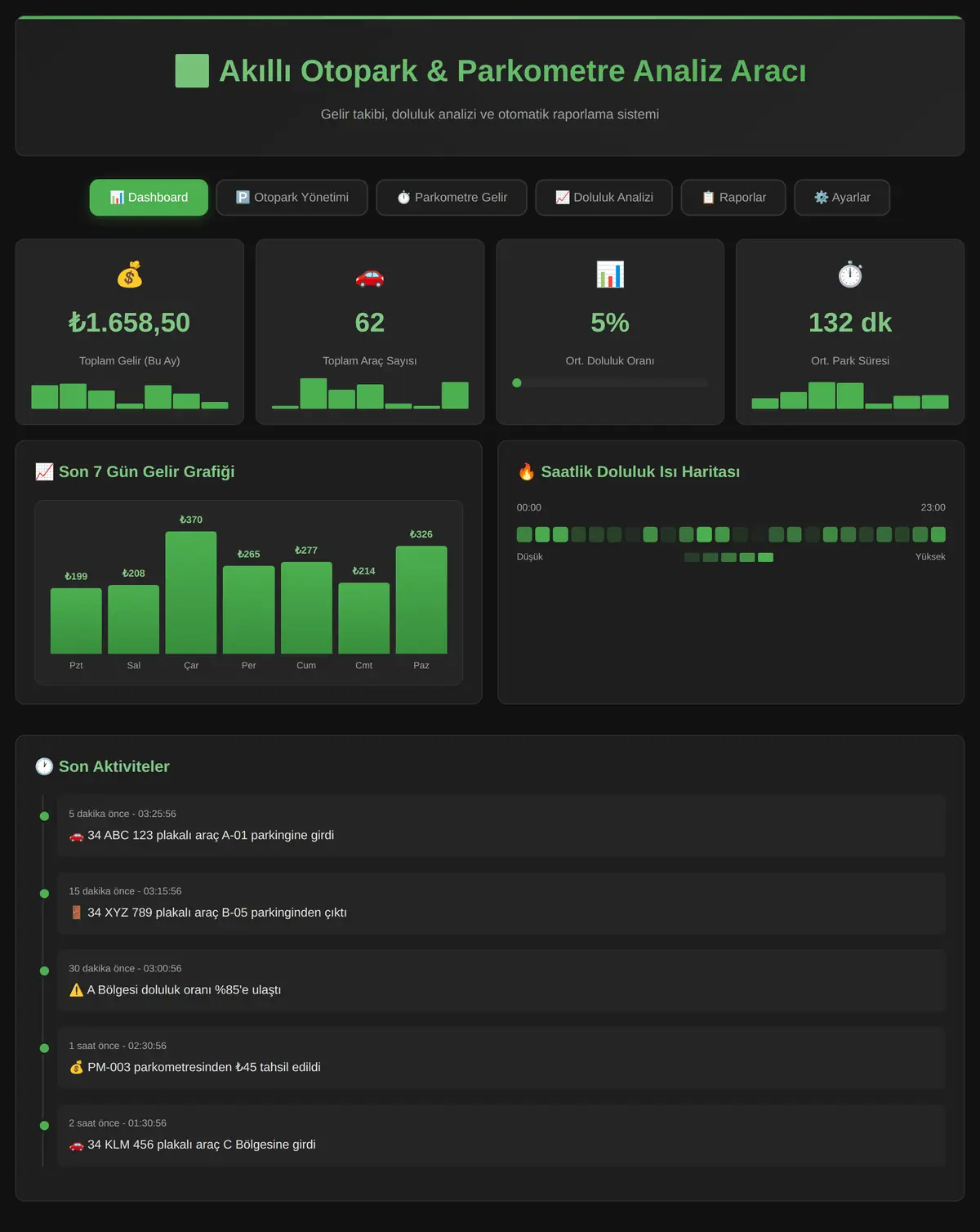The image size is (980, 1232).
Task: Click the 5% average occupancy value
Action: click(610, 323)
